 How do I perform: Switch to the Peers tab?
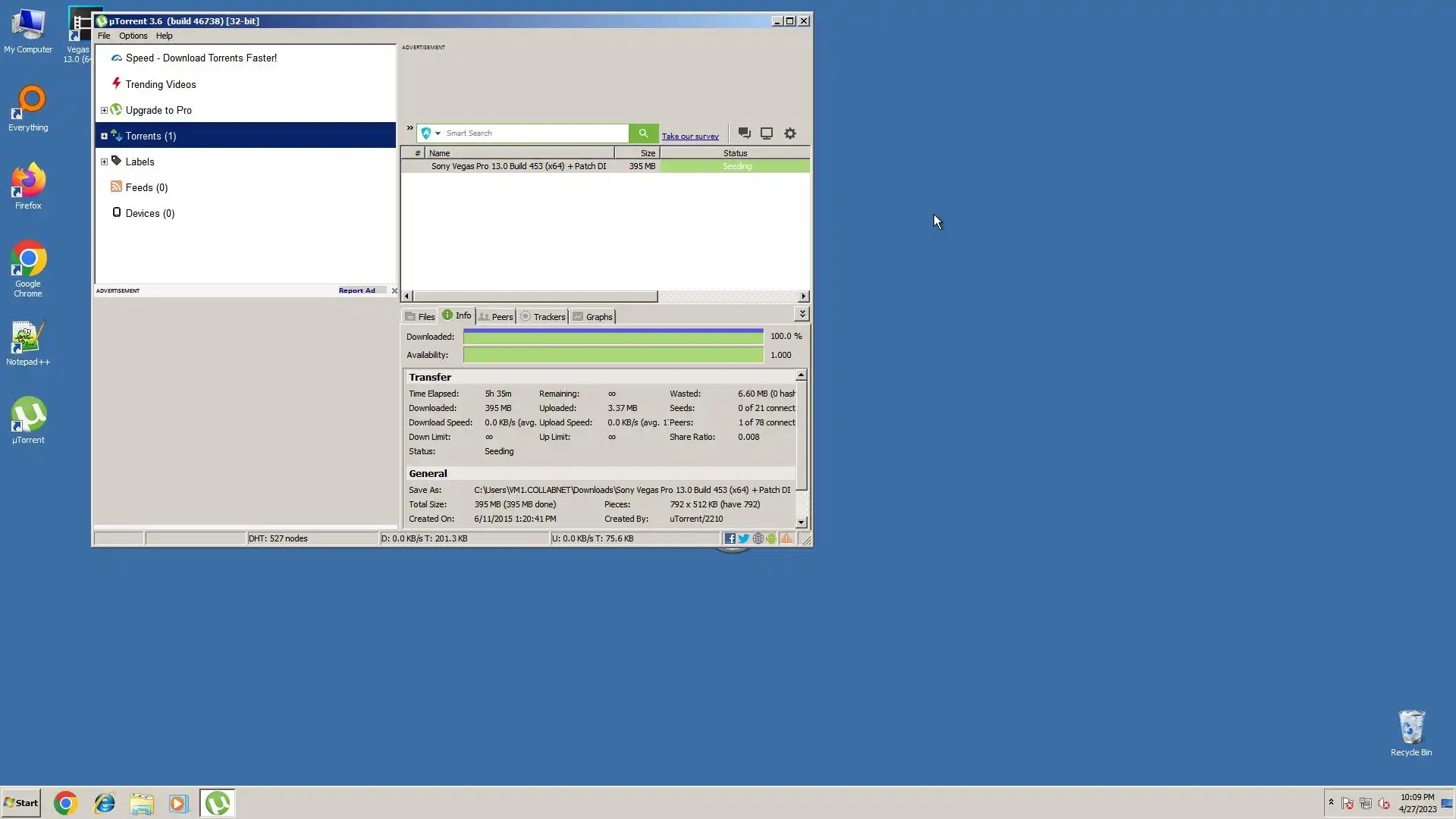point(496,317)
